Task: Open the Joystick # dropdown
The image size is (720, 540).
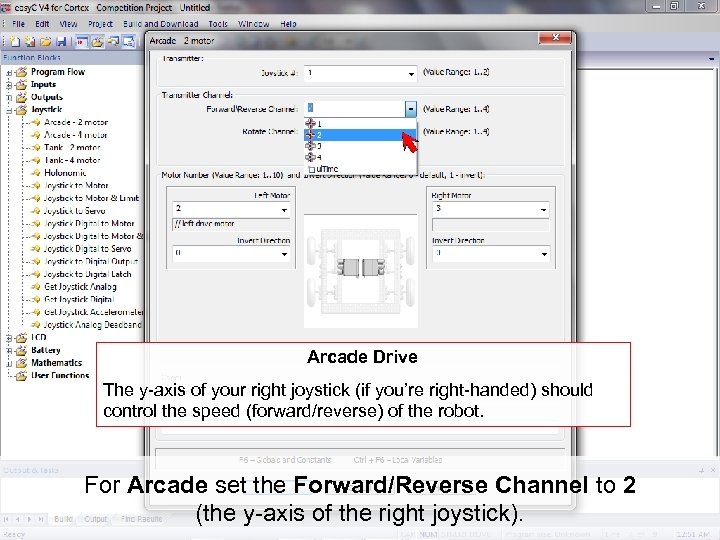Action: pos(411,73)
